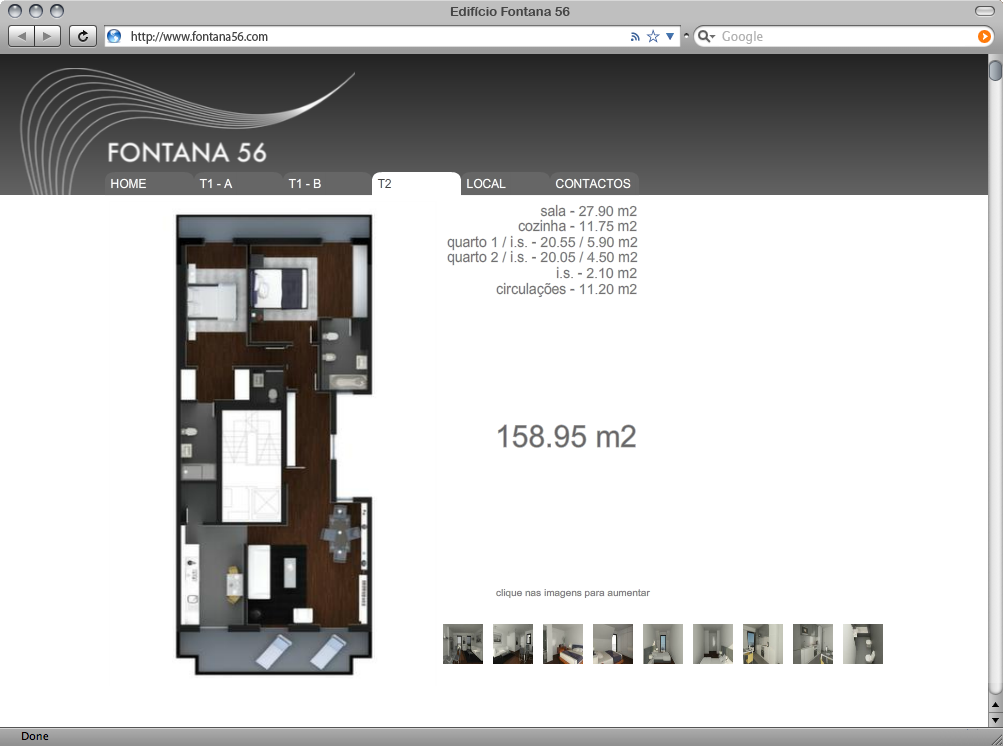The image size is (1003, 746).
Task: Click the vertical scrollbar thumb
Action: coord(995,70)
